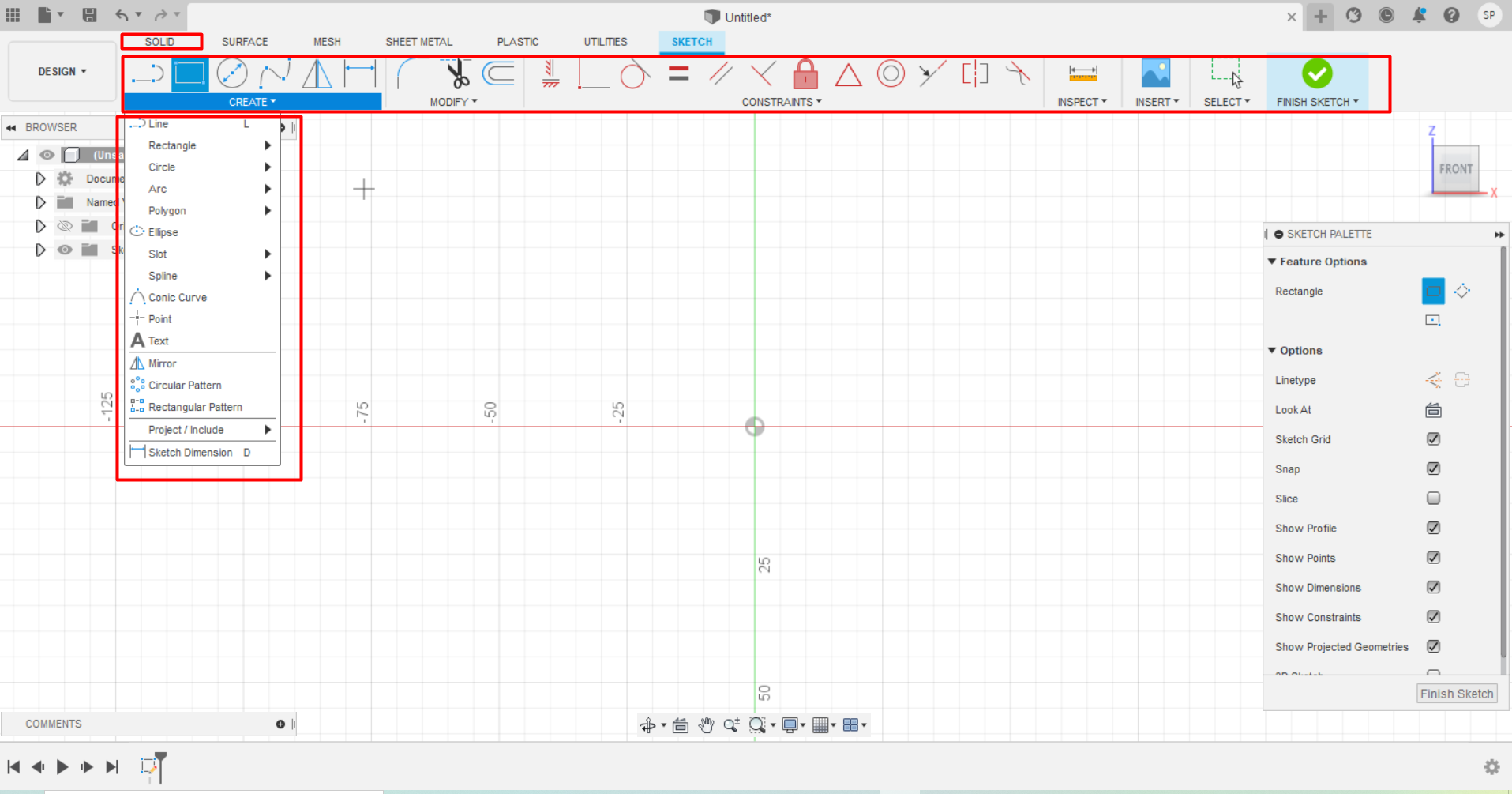The width and height of the screenshot is (1512, 794).
Task: Uncheck the Show Points checkbox
Action: [x=1433, y=558]
